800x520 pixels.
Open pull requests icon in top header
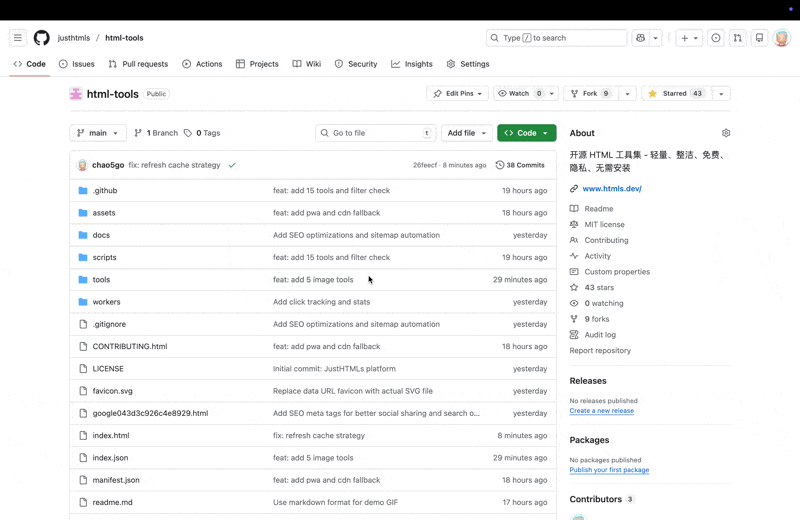(738, 38)
